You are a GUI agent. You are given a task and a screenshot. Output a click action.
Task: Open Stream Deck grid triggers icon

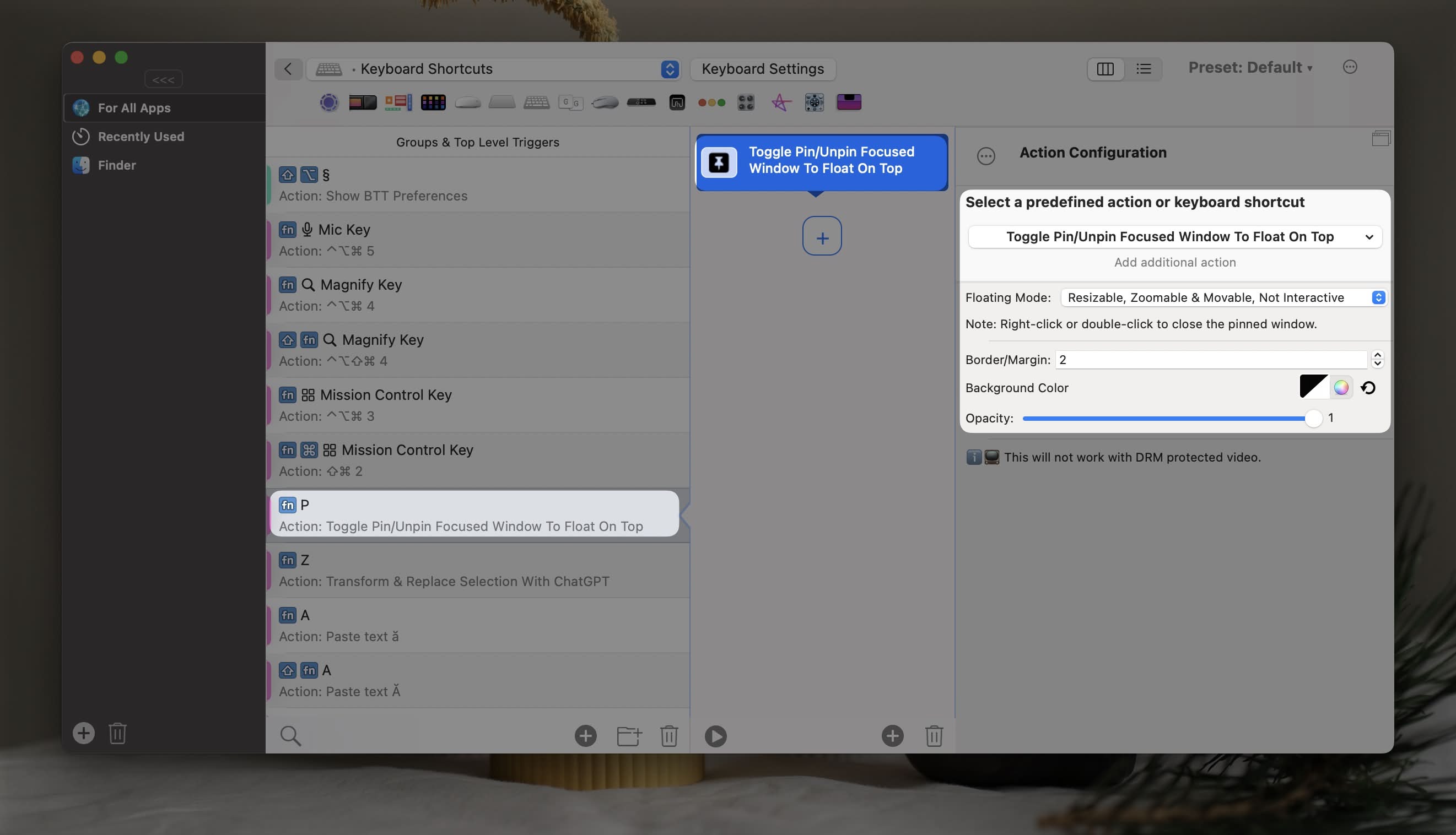[x=433, y=102]
